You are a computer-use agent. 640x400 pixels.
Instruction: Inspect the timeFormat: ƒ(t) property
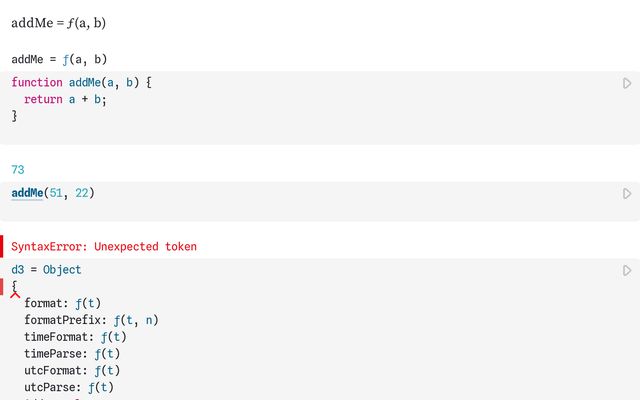coord(75,337)
